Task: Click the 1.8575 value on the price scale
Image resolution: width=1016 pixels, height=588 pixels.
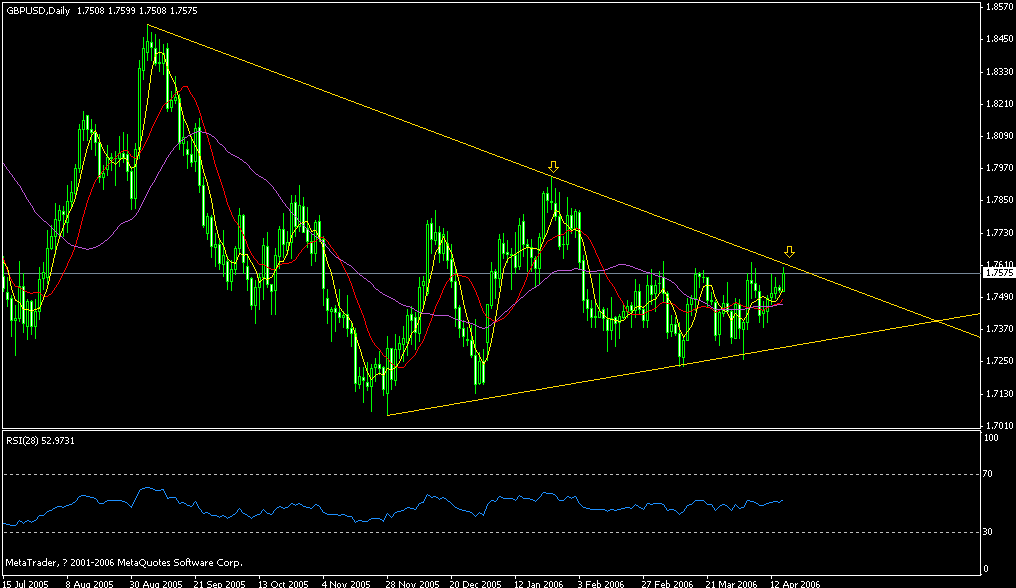Action: click(x=998, y=8)
